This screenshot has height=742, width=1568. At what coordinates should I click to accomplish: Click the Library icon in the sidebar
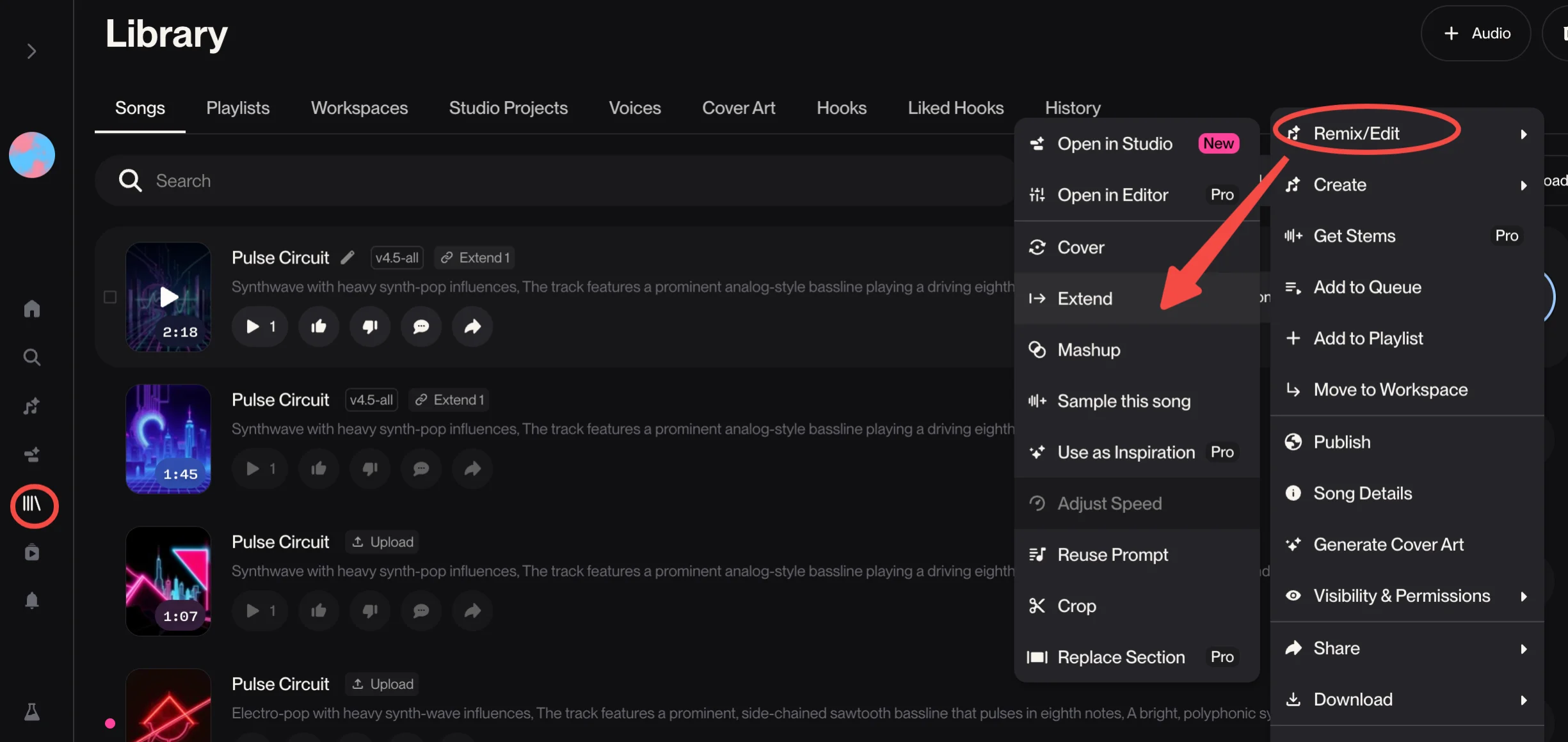point(32,505)
